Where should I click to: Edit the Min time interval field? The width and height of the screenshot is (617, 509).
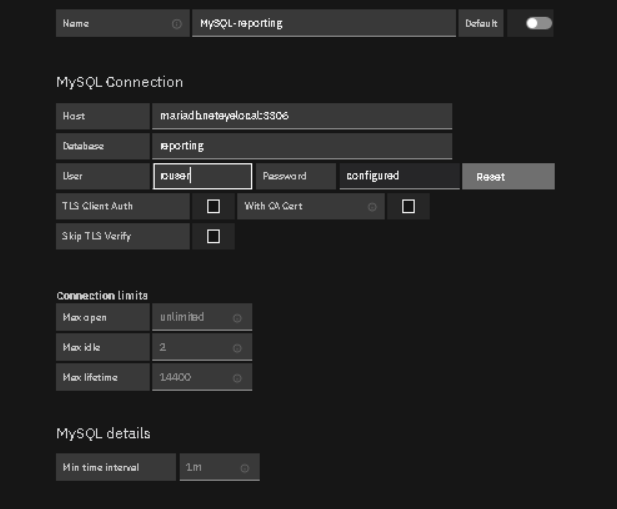click(220, 467)
